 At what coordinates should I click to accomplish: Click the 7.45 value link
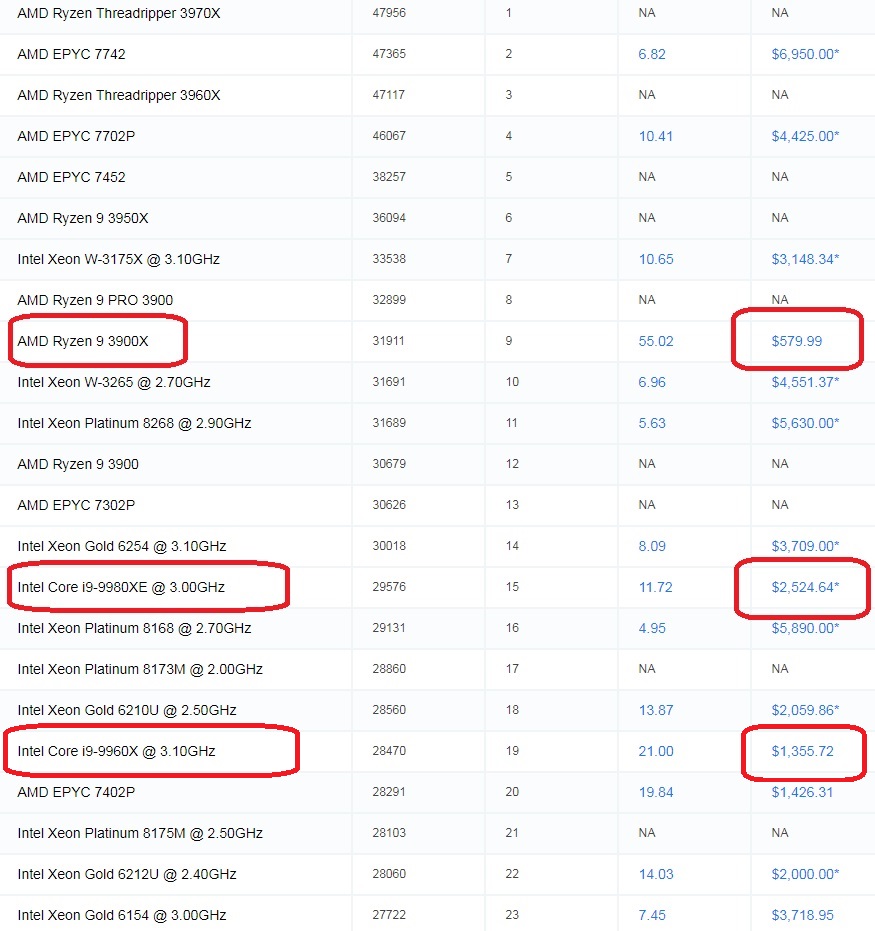tap(652, 914)
